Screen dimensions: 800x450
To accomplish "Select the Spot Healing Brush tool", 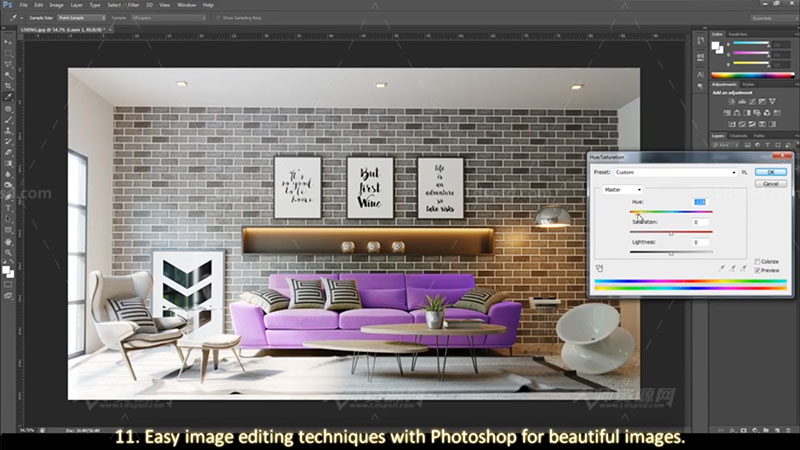I will click(x=8, y=109).
